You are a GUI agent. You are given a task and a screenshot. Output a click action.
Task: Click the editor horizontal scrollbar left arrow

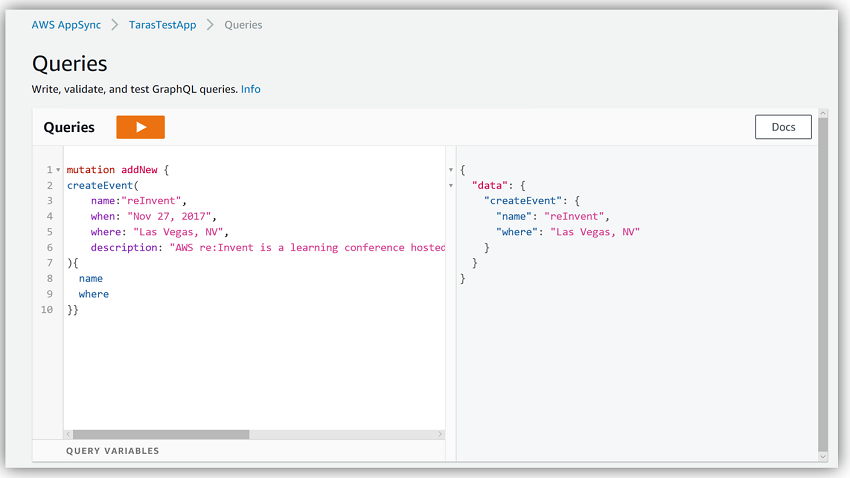click(68, 434)
